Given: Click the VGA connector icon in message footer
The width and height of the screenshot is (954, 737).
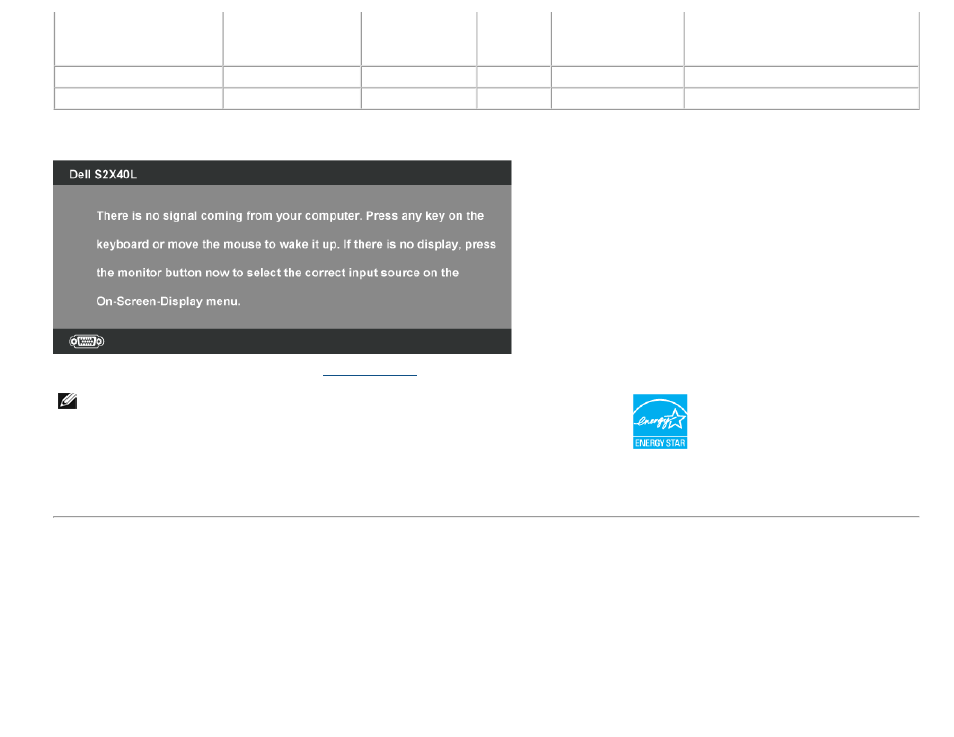Looking at the screenshot, I should click(x=86, y=341).
